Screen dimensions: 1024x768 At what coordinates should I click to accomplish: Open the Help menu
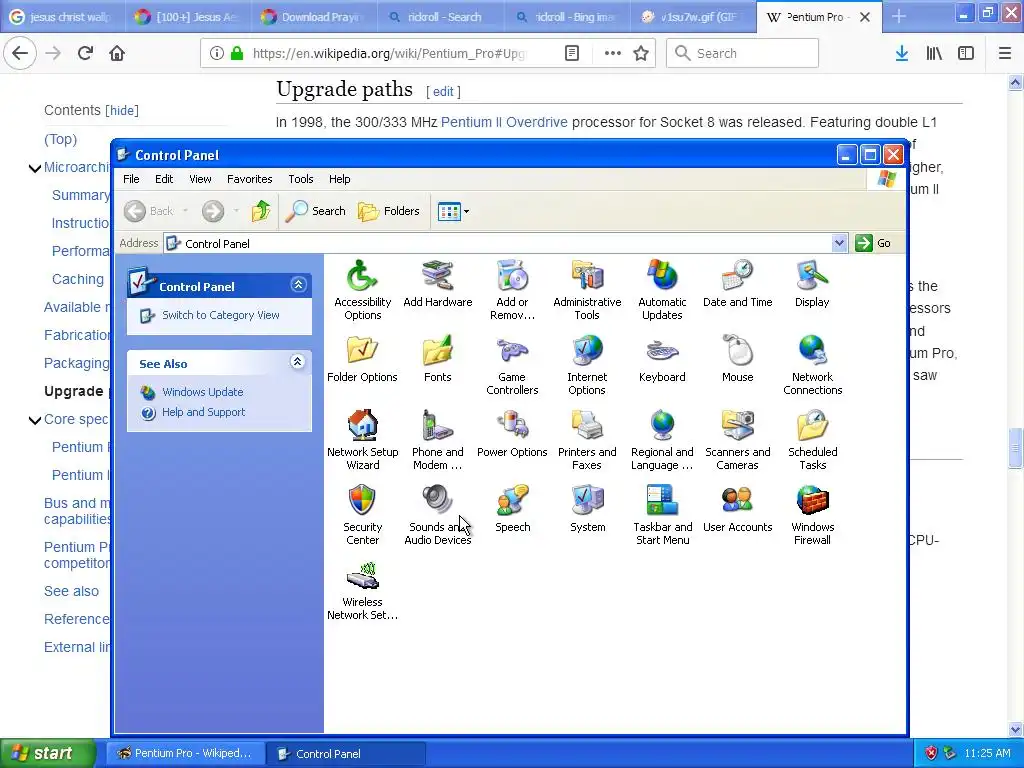pos(339,179)
